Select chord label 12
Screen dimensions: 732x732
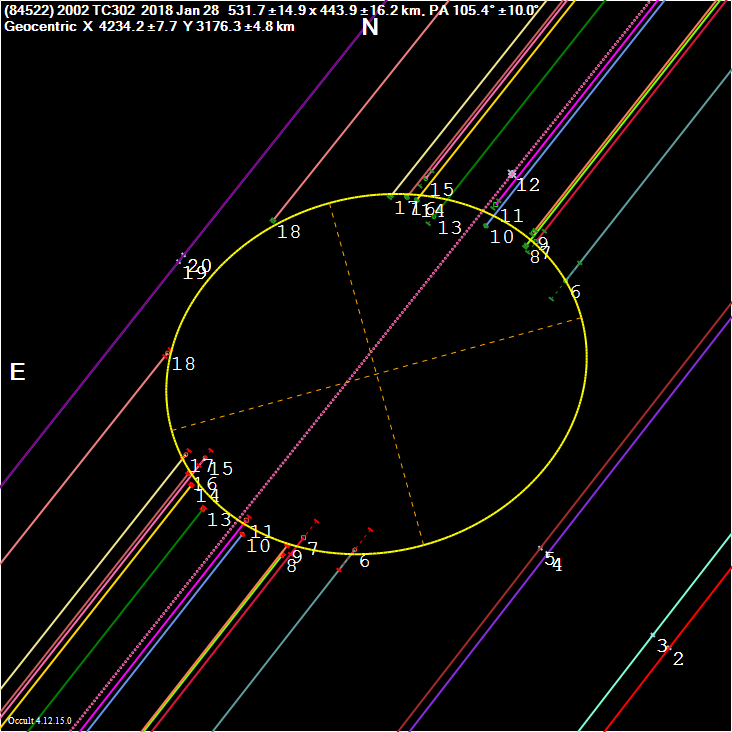pyautogui.click(x=528, y=185)
